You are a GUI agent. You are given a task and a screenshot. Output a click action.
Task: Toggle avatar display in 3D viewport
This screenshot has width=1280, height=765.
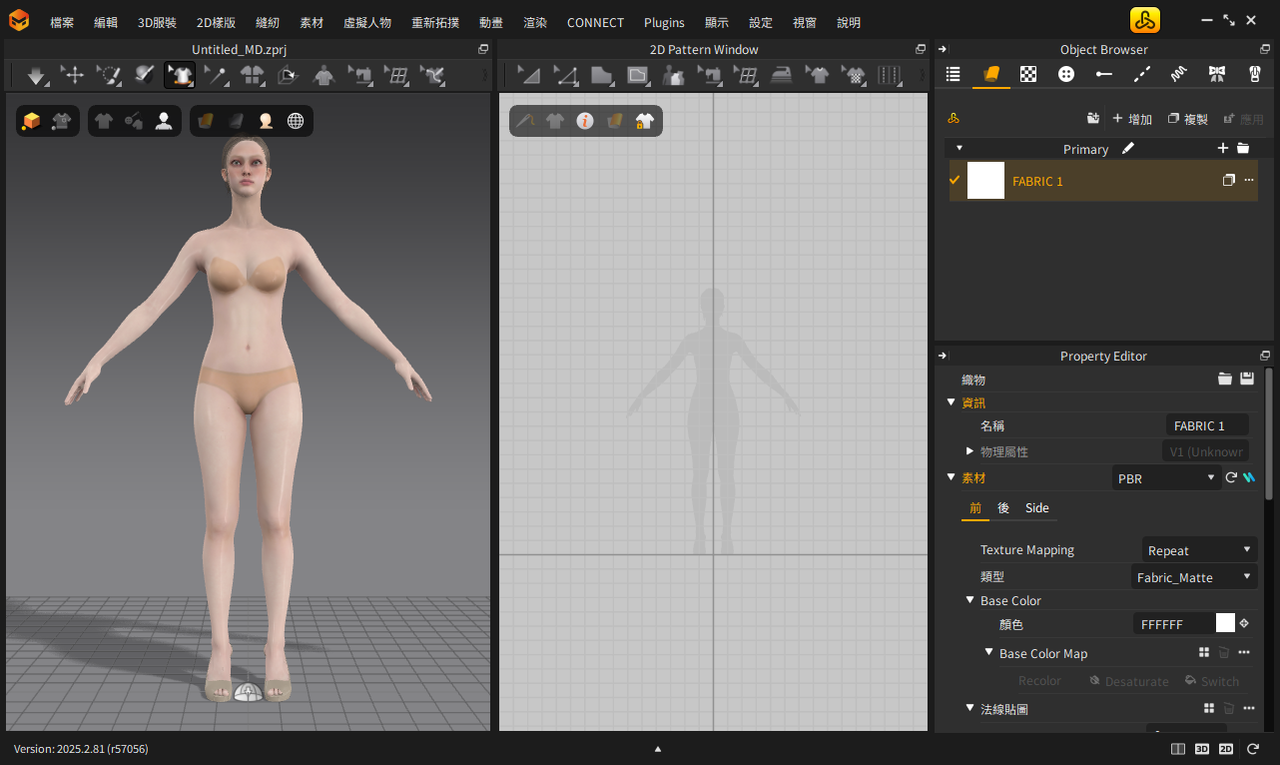pos(164,121)
